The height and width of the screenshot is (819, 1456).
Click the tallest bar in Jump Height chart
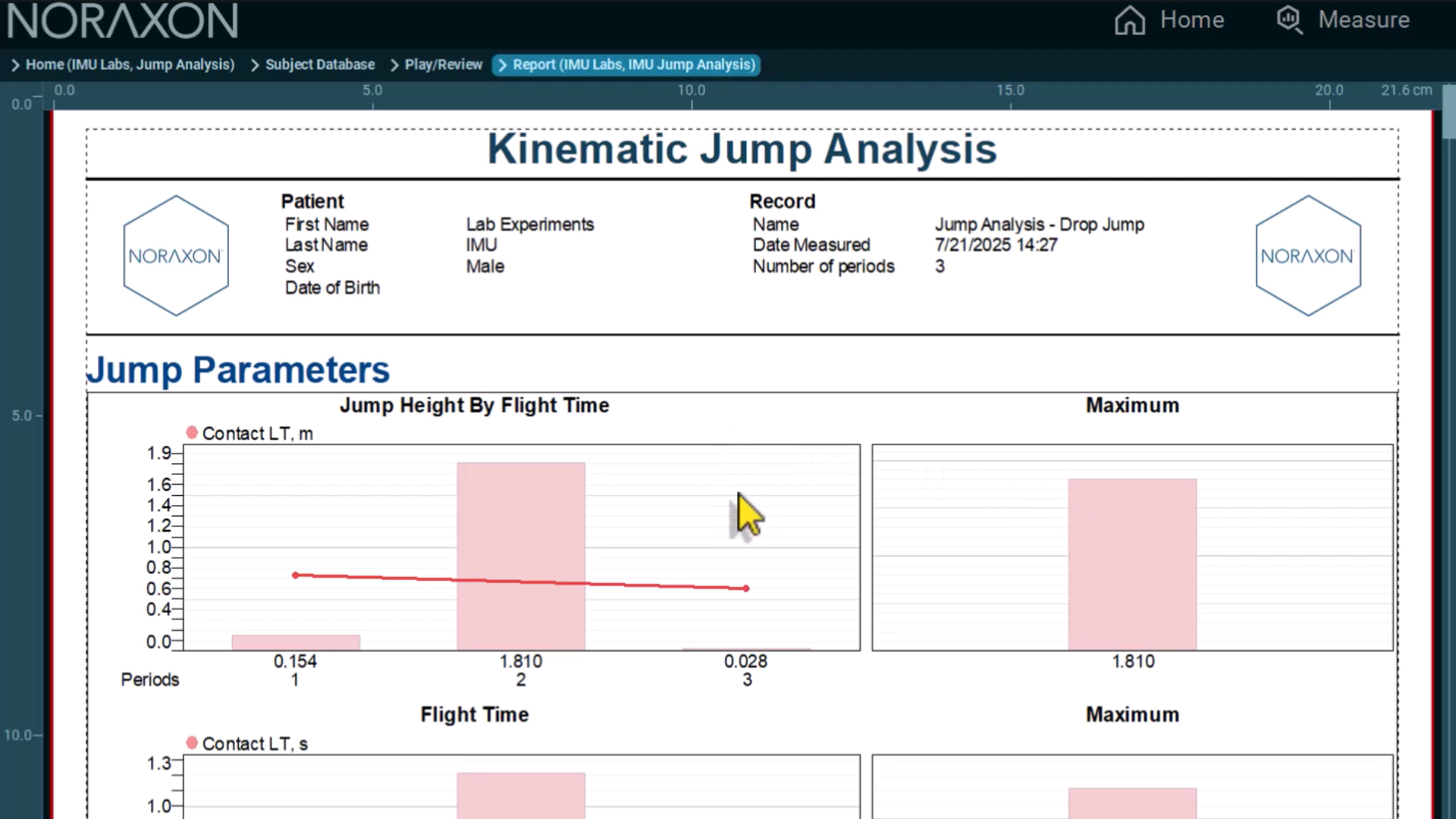[x=521, y=554]
